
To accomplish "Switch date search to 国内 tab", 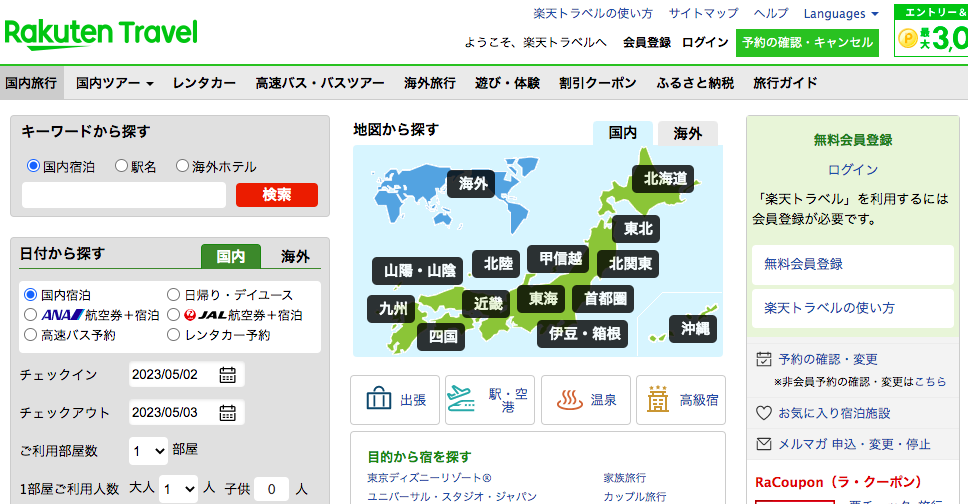I will [x=231, y=256].
